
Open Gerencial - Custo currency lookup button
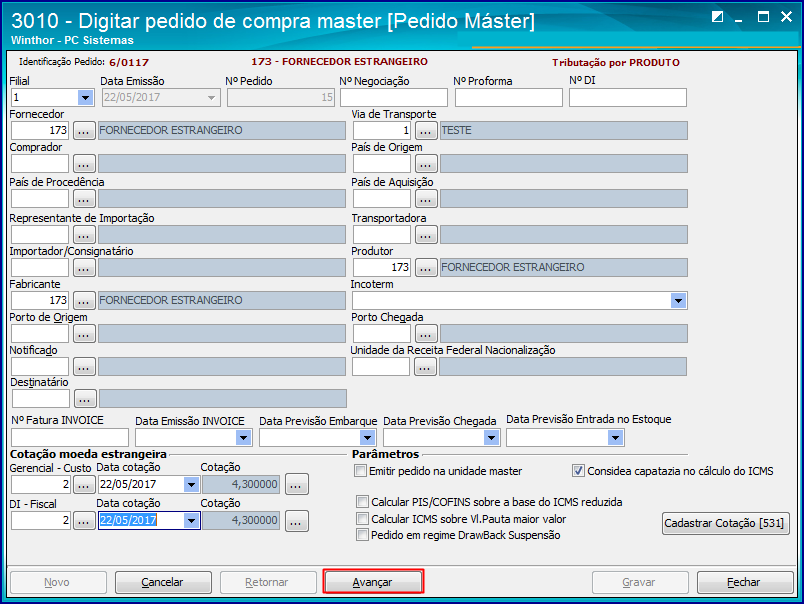point(84,485)
